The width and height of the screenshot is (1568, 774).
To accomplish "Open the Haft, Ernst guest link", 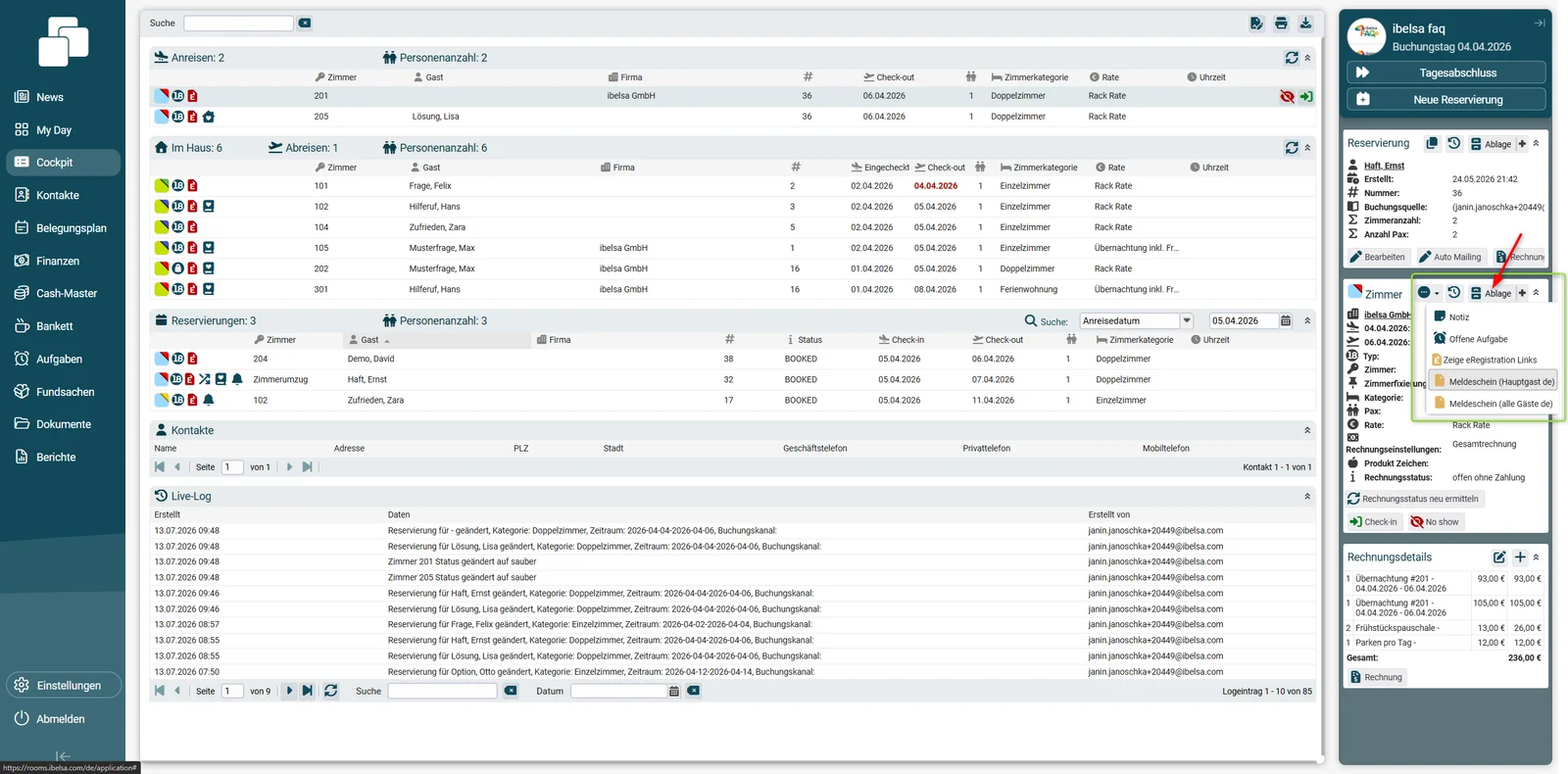I will 1384,166.
